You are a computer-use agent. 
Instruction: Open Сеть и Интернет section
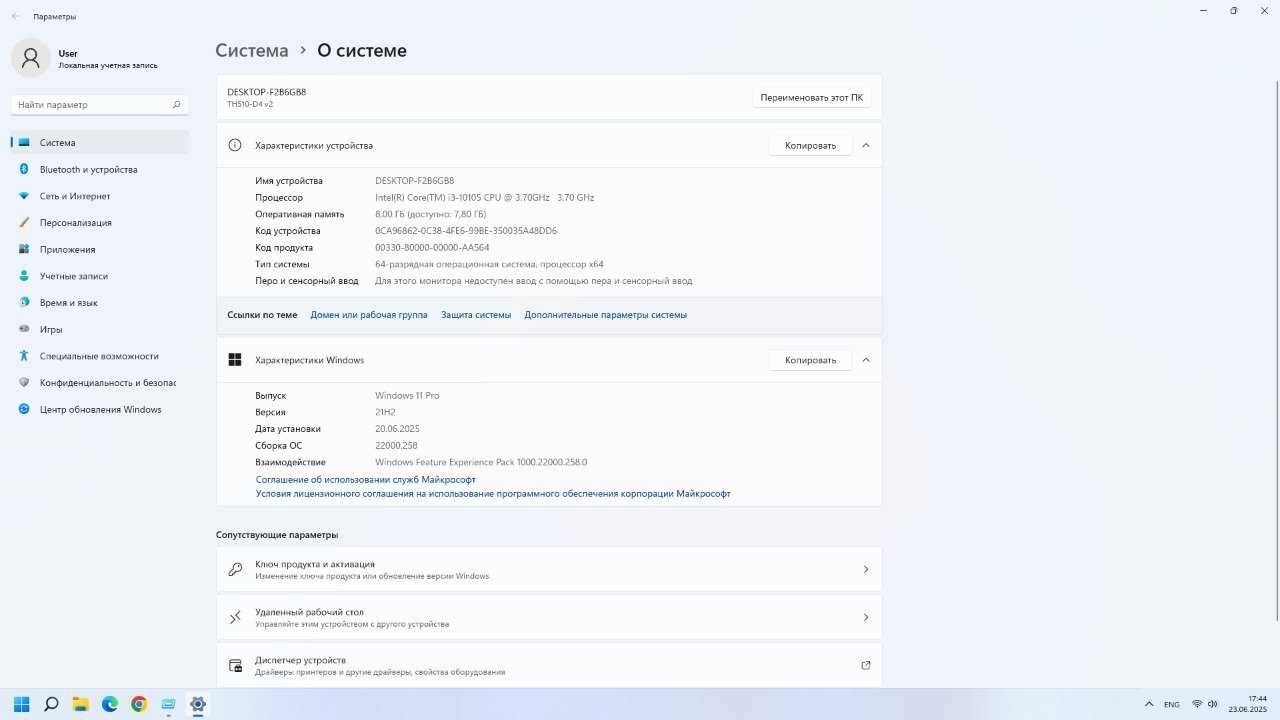pos(100,196)
